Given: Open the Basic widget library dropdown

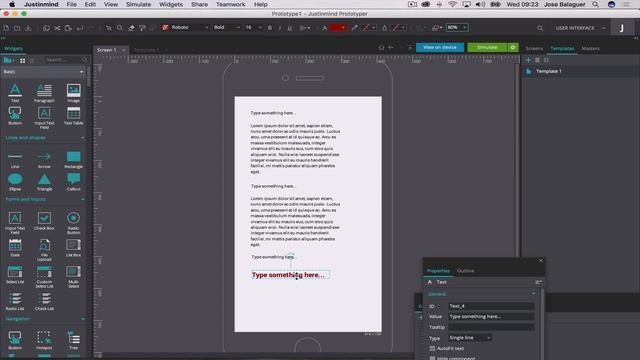Looking at the screenshot, I should 43,72.
